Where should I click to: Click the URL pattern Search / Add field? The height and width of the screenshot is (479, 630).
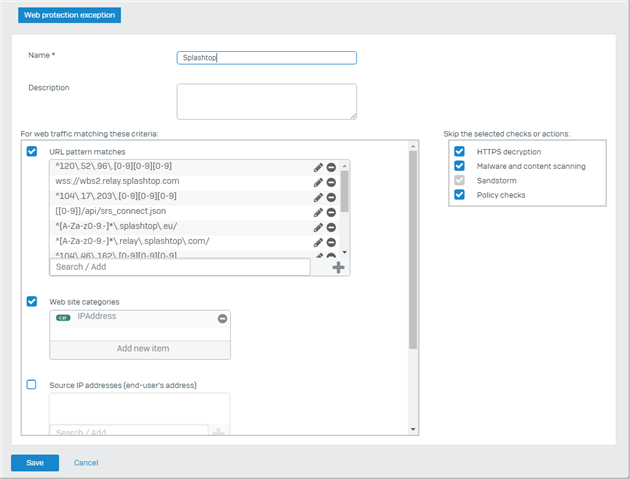pyautogui.click(x=180, y=267)
